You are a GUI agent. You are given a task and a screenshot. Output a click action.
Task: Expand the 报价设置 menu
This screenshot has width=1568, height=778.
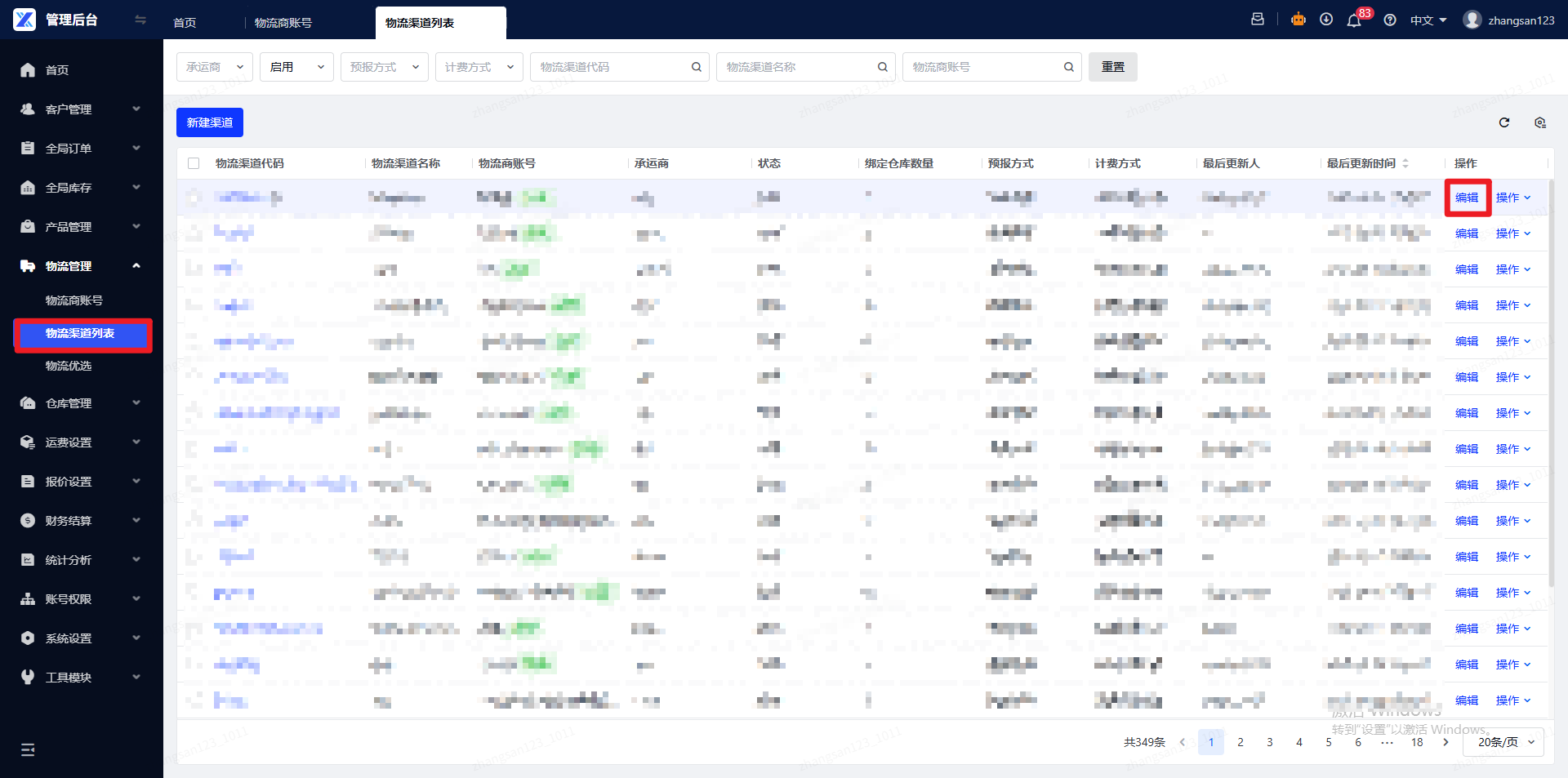(82, 482)
